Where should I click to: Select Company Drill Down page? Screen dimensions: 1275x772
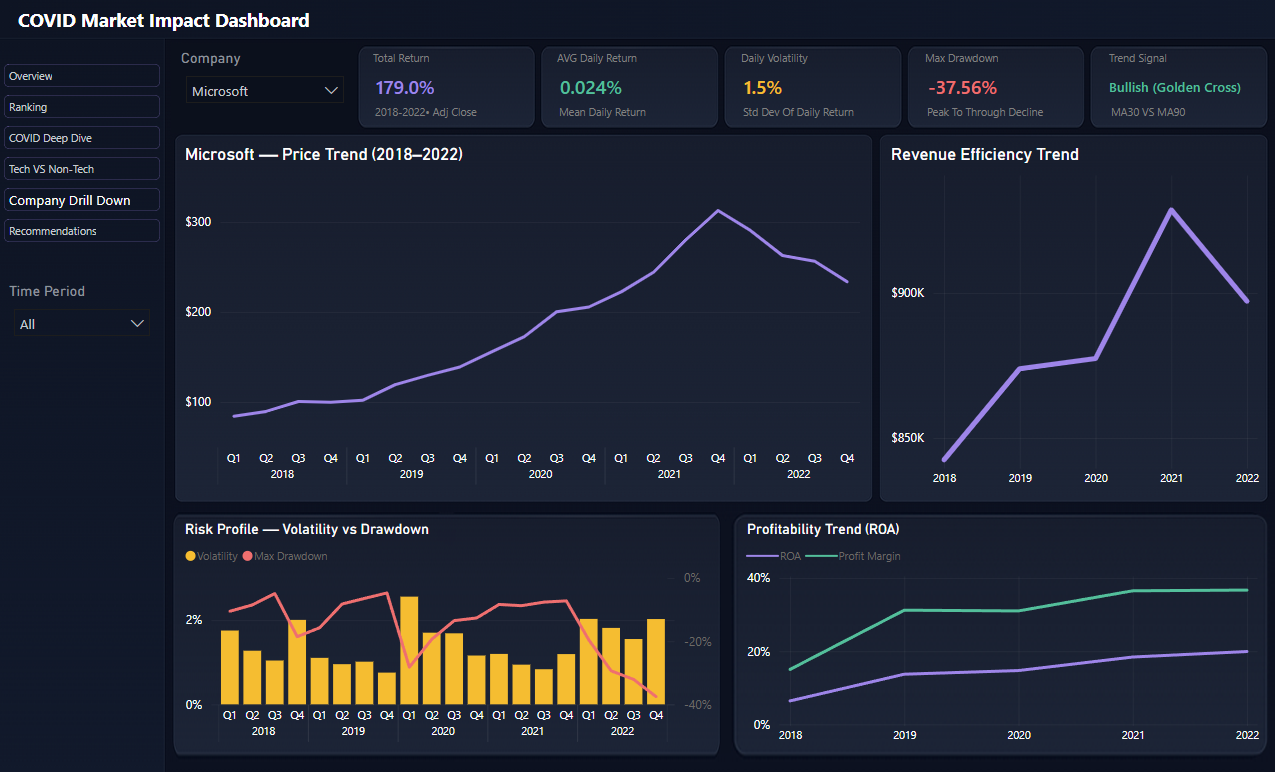82,200
